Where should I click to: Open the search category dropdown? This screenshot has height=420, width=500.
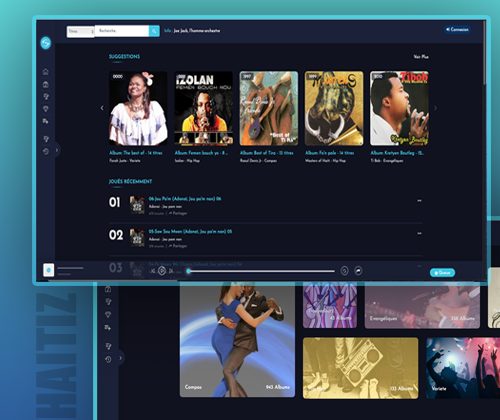click(x=81, y=31)
